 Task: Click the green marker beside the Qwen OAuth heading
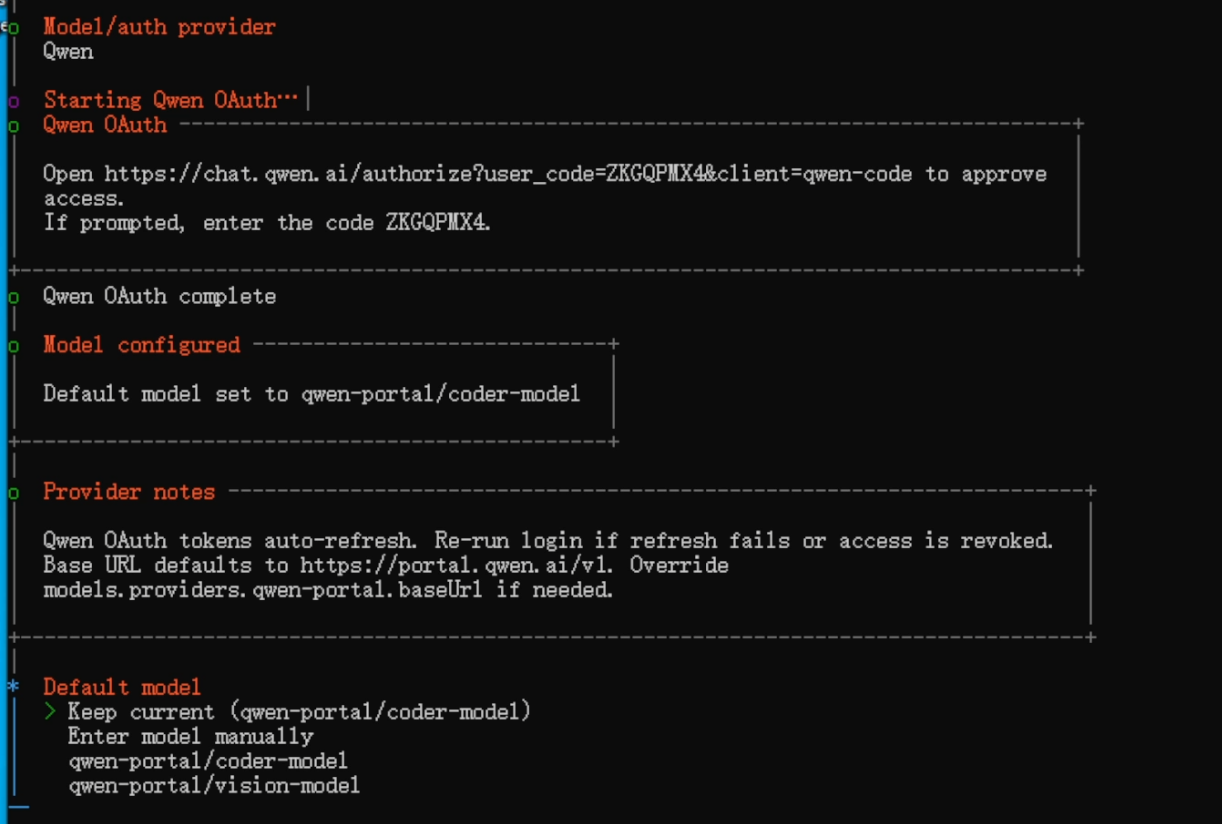(x=13, y=126)
